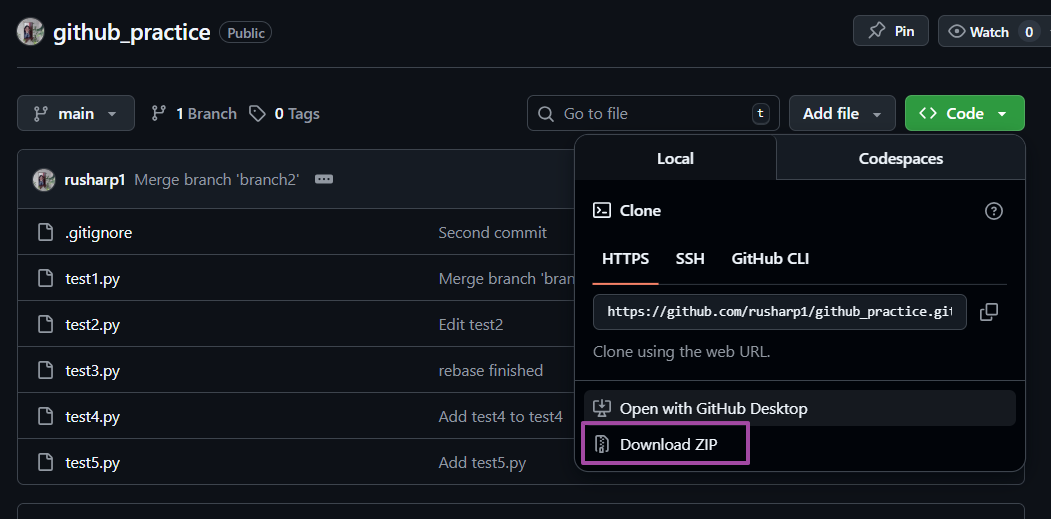Open the .gitignore file

coord(99,233)
